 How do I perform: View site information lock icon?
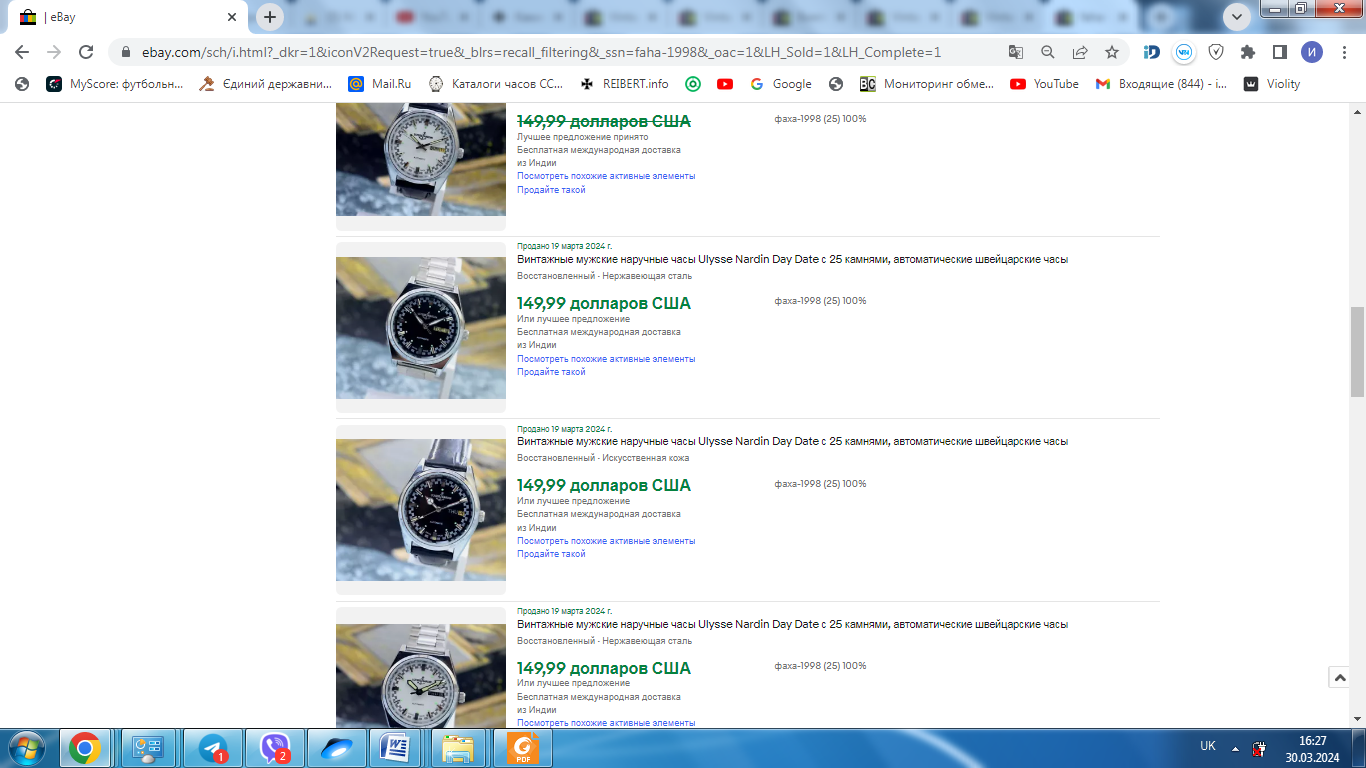tap(126, 52)
